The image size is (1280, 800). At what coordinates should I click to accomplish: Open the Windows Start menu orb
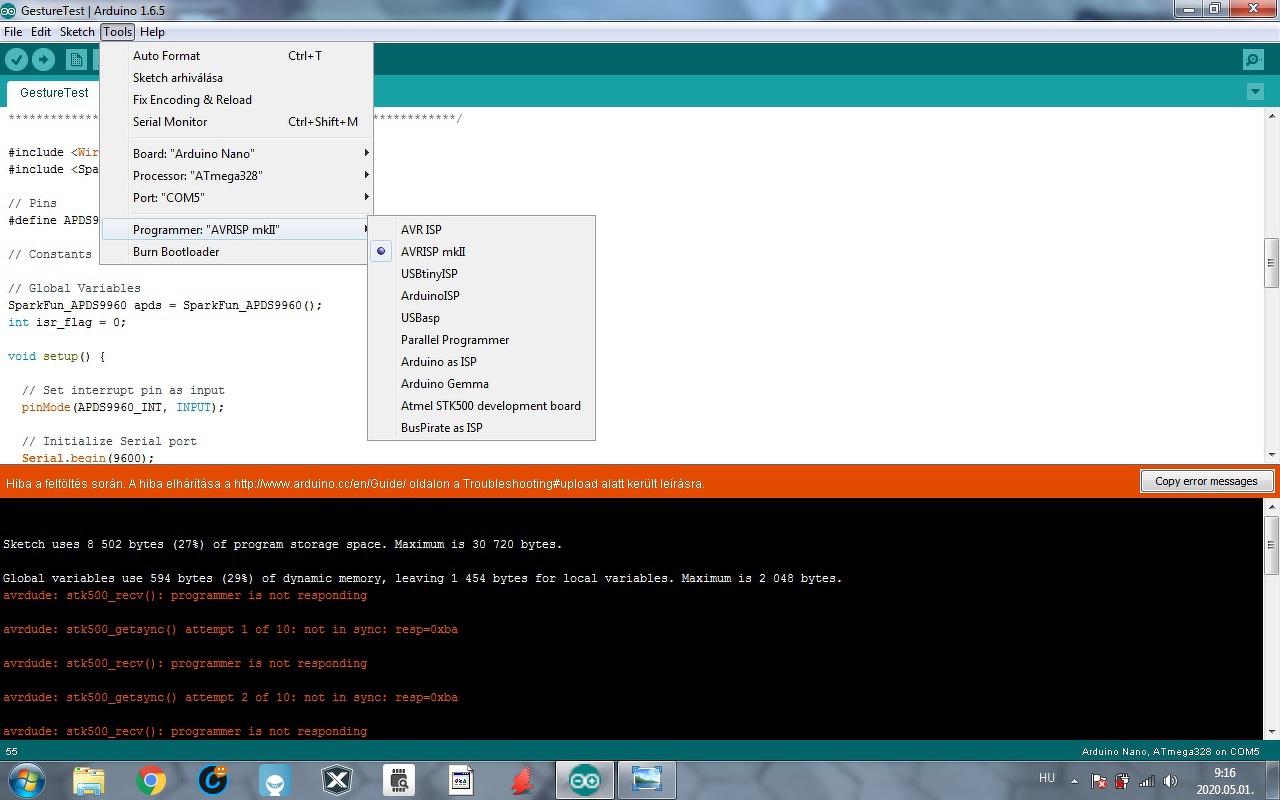click(25, 780)
